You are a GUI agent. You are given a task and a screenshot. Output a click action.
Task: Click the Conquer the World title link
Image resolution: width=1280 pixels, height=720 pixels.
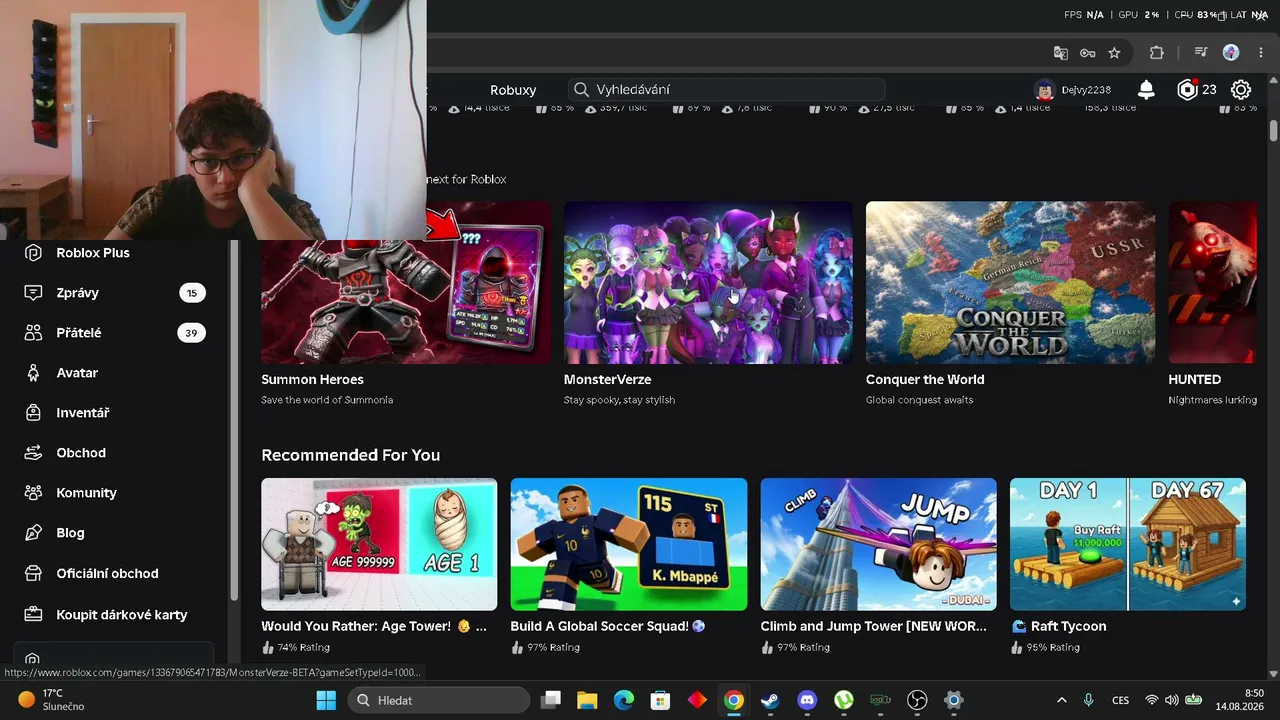click(x=925, y=380)
